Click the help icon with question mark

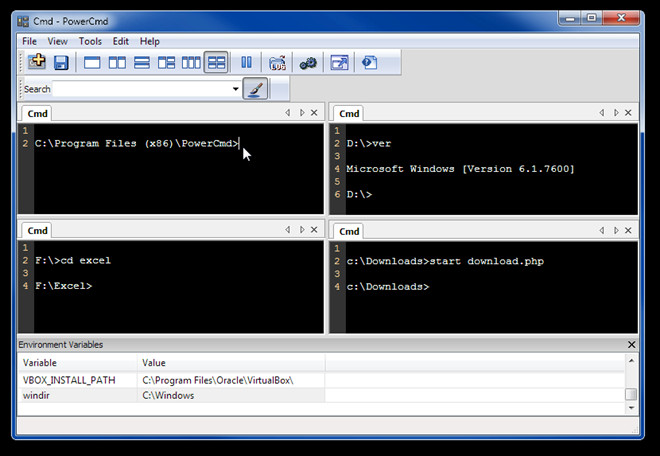pyautogui.click(x=369, y=63)
